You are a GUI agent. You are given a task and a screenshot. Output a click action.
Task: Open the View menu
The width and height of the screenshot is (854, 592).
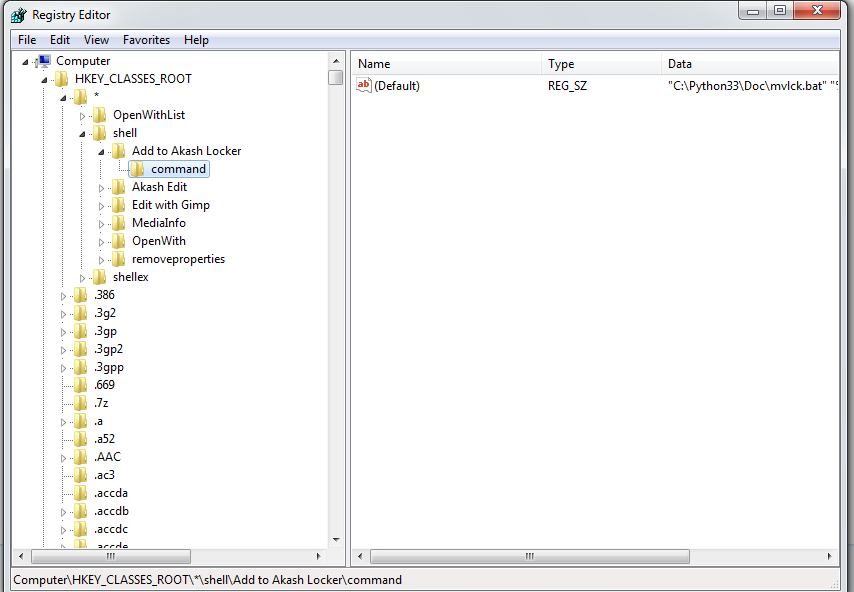[x=96, y=40]
